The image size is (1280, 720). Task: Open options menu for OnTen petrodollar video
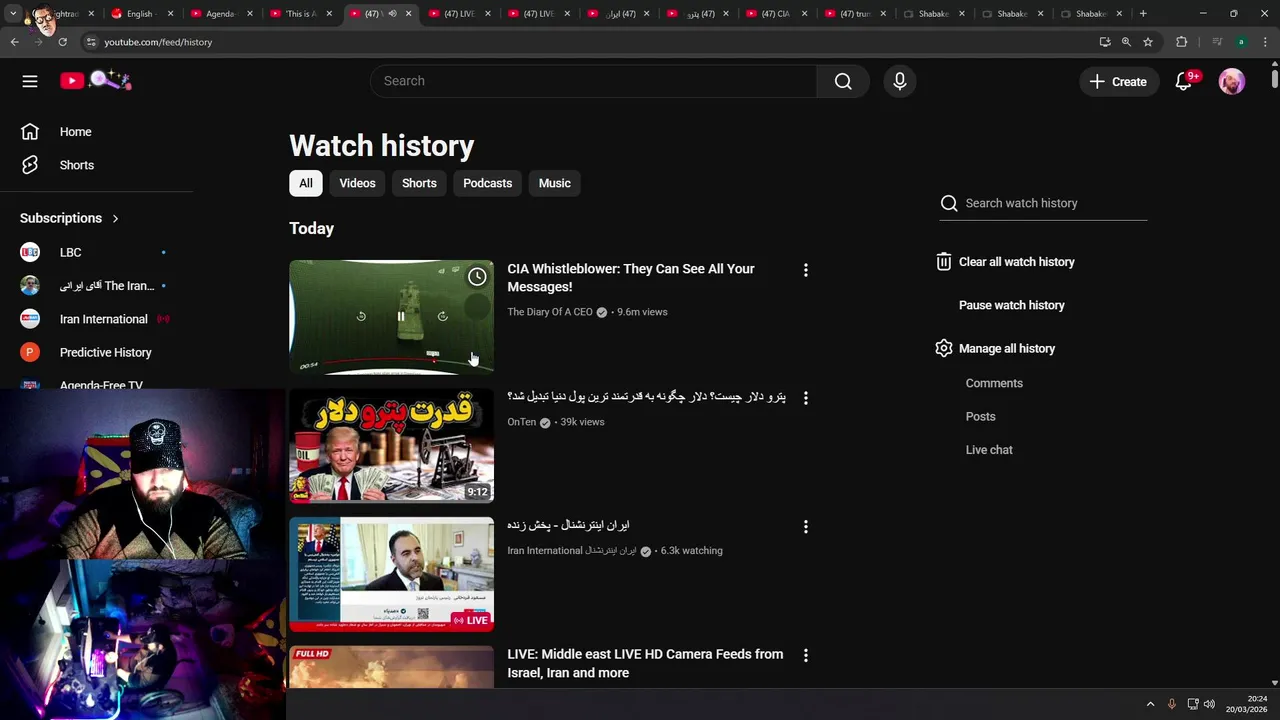806,398
